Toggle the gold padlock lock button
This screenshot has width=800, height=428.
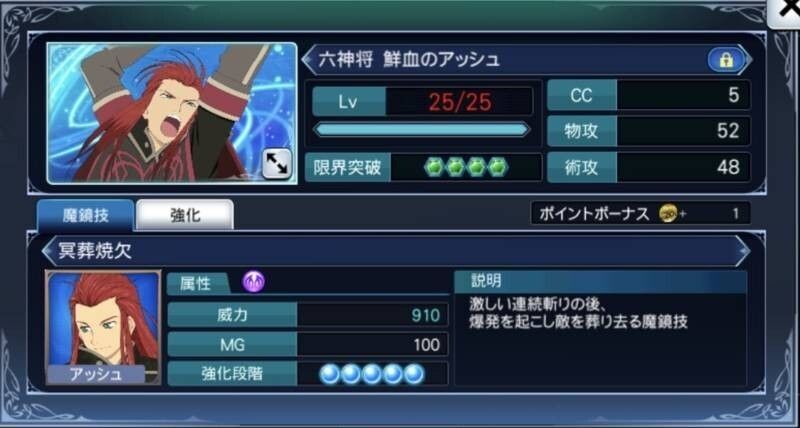(725, 60)
